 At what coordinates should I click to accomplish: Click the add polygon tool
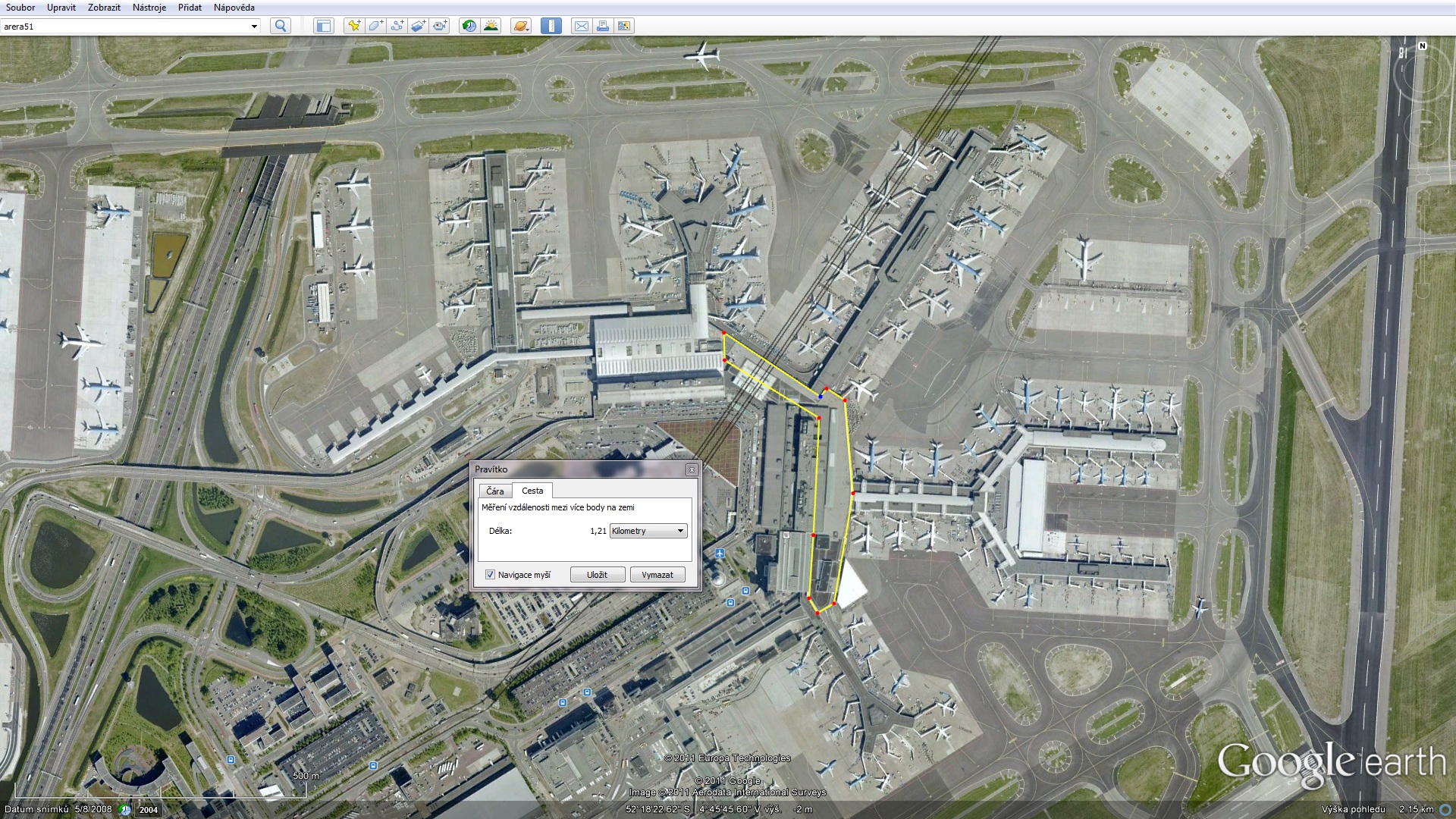[375, 26]
